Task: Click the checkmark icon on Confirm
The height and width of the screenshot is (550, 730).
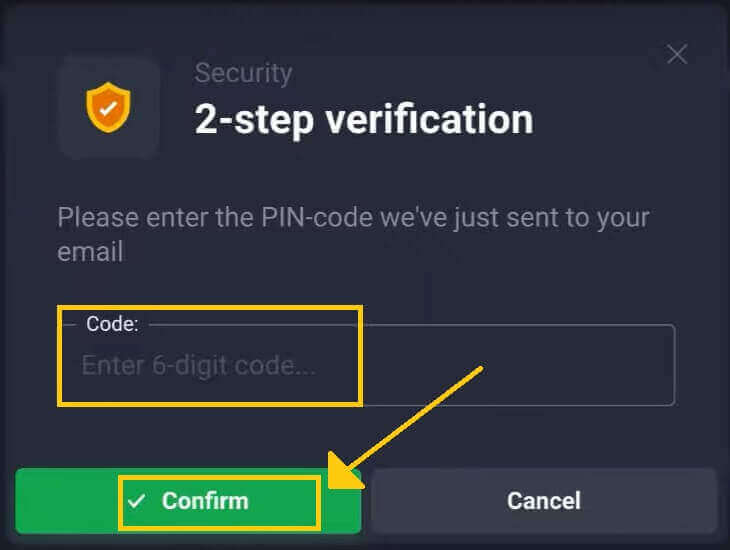Action: [x=138, y=500]
